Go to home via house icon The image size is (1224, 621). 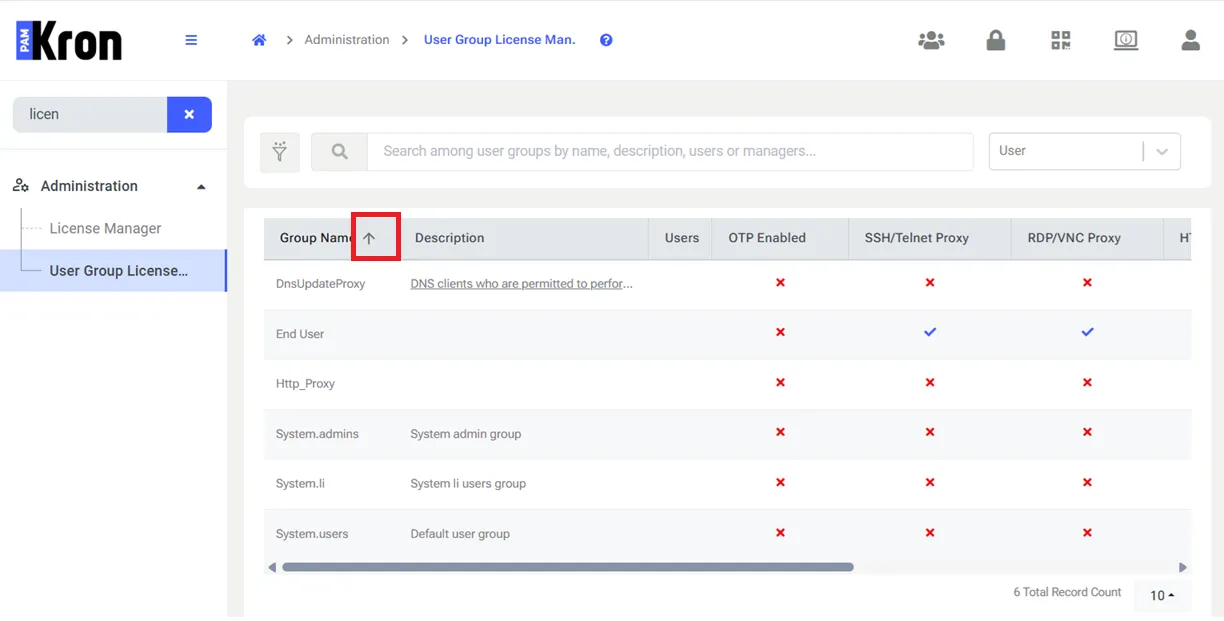coord(259,40)
